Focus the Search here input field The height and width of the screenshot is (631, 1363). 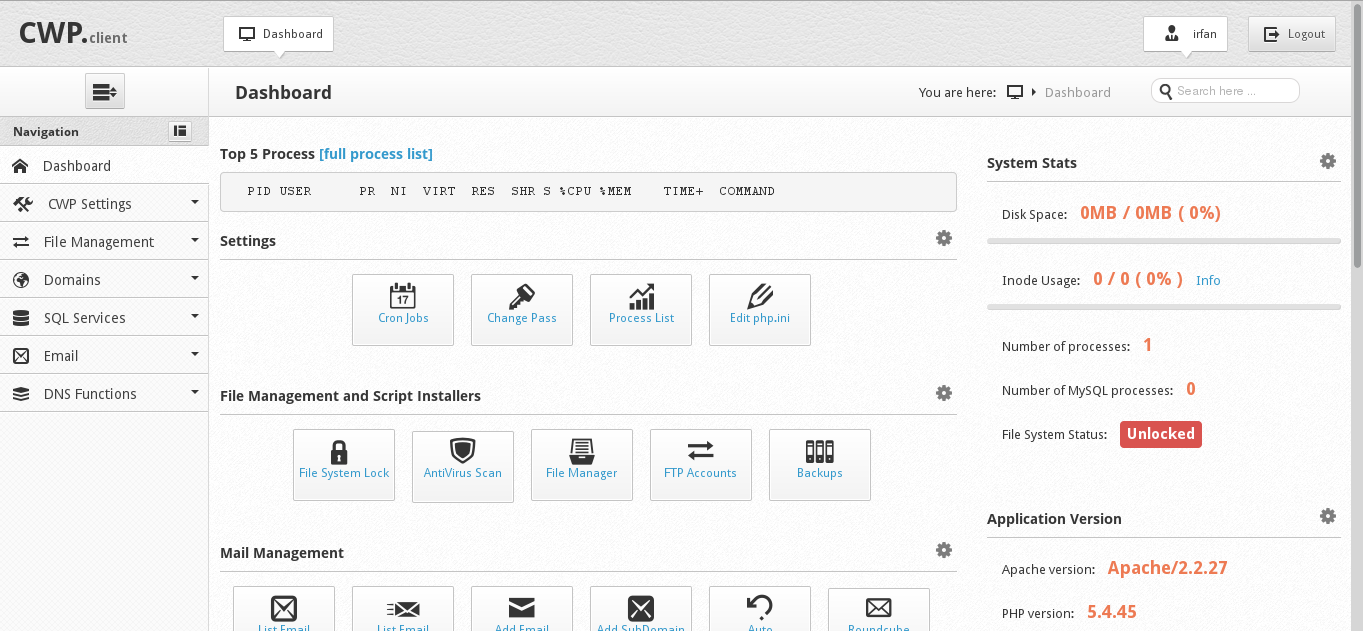[x=1226, y=91]
